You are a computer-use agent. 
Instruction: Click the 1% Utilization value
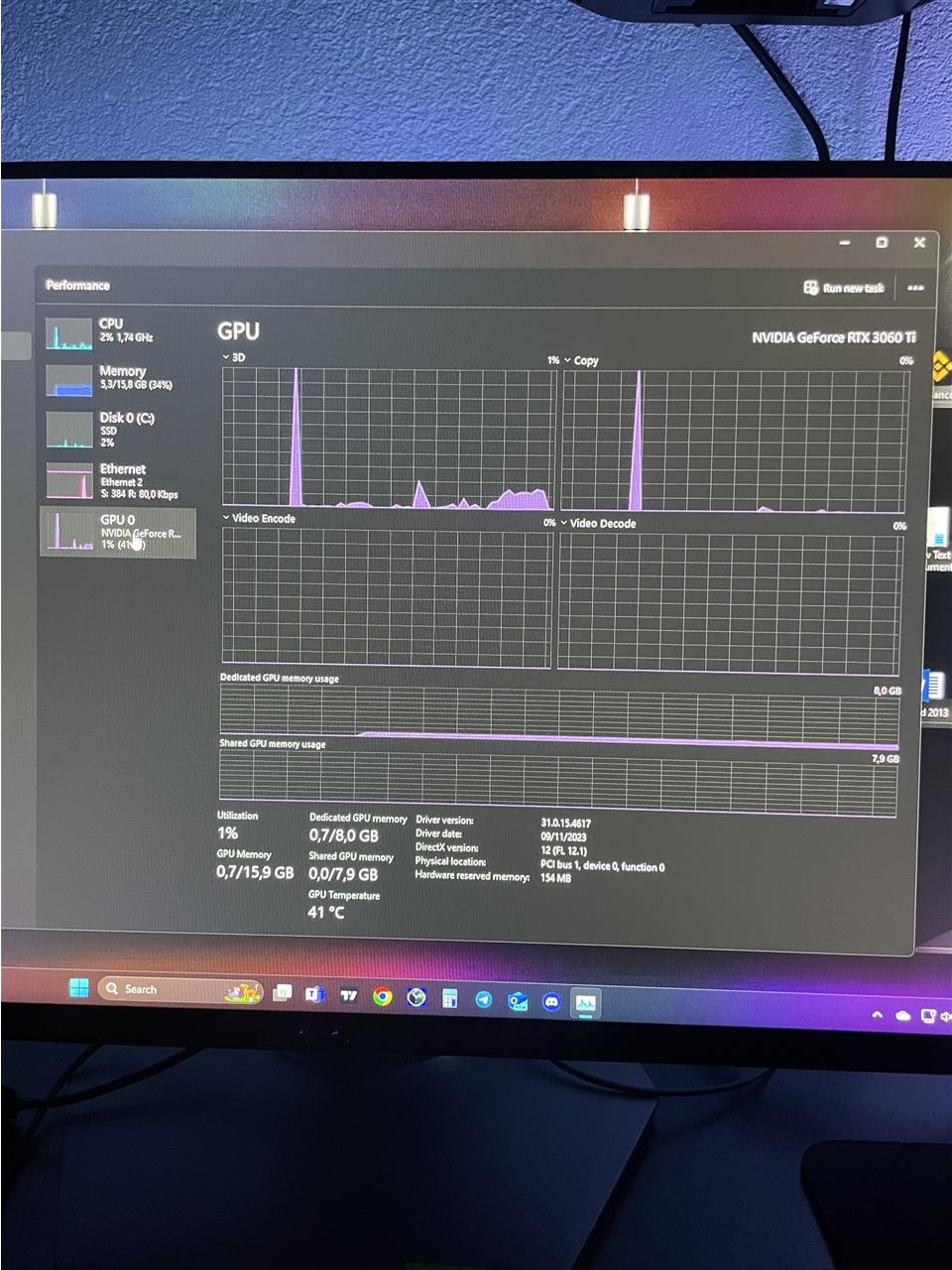click(x=227, y=833)
